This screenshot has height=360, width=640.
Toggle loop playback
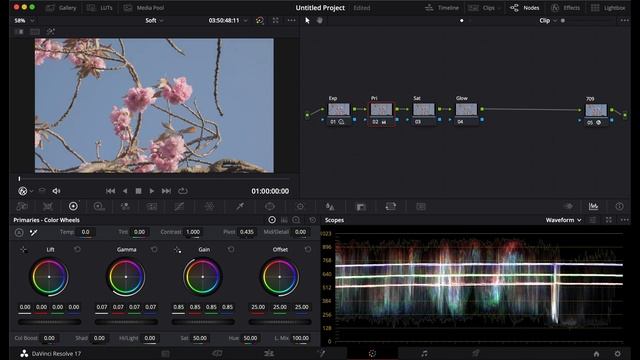click(182, 191)
